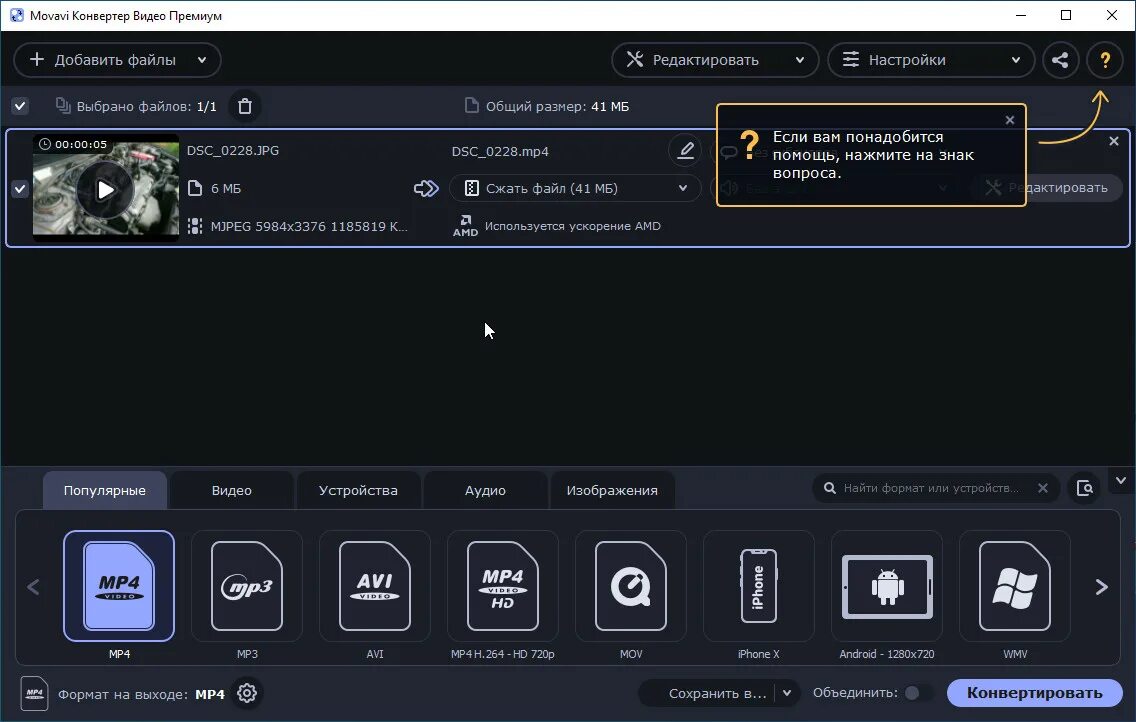
Task: Select the MOV QuickTime format
Action: [631, 586]
